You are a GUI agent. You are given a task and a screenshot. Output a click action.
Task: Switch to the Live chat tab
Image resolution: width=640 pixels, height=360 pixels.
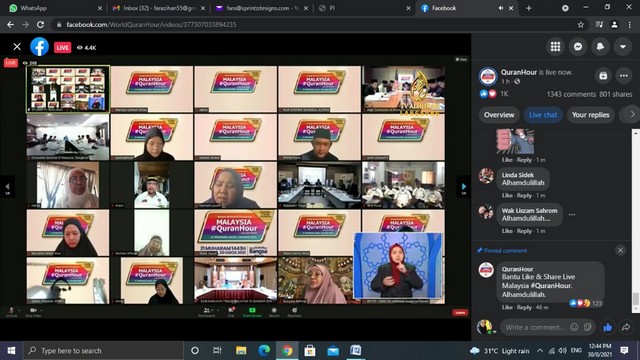(543, 115)
